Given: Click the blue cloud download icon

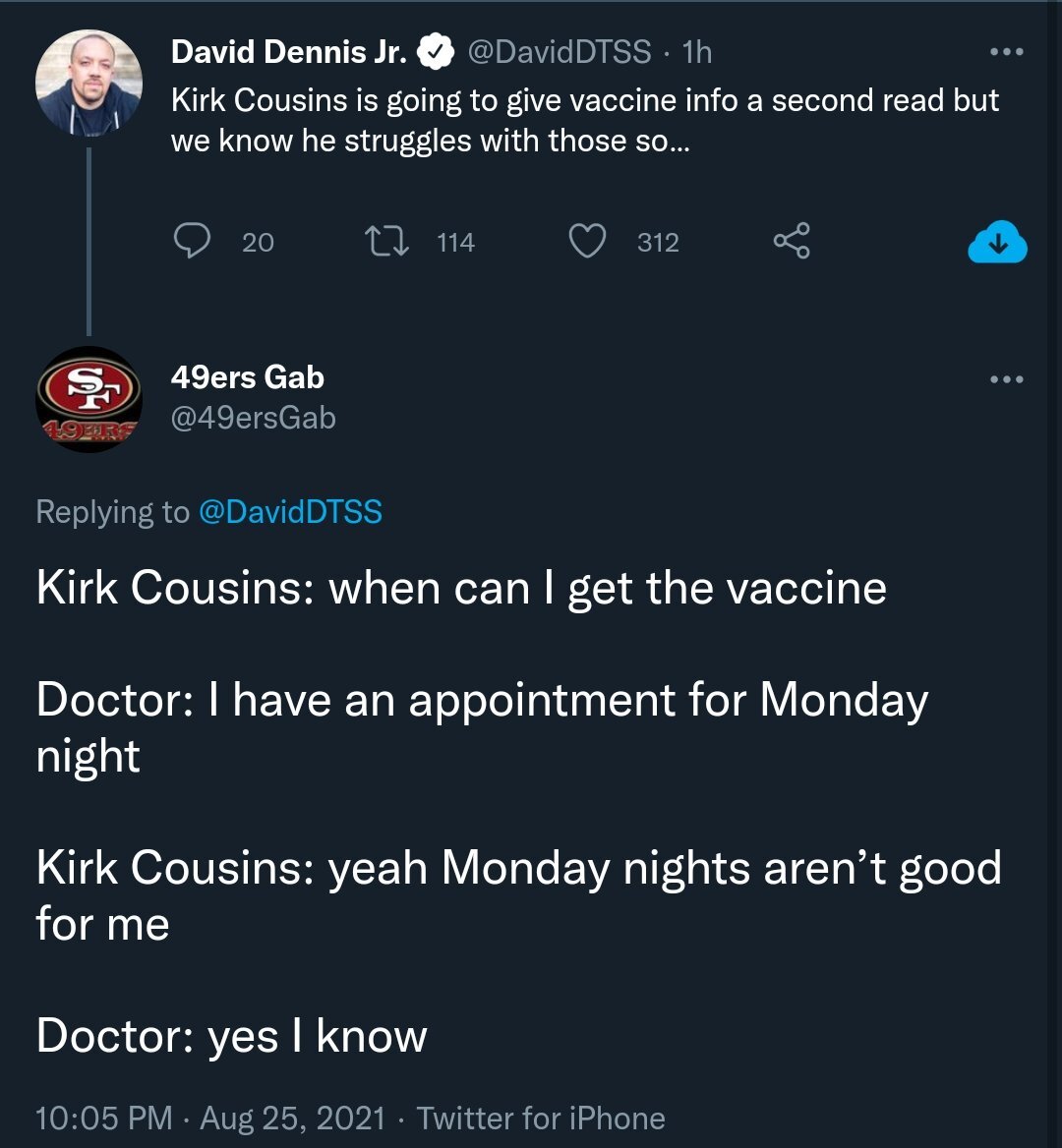Looking at the screenshot, I should point(997,243).
